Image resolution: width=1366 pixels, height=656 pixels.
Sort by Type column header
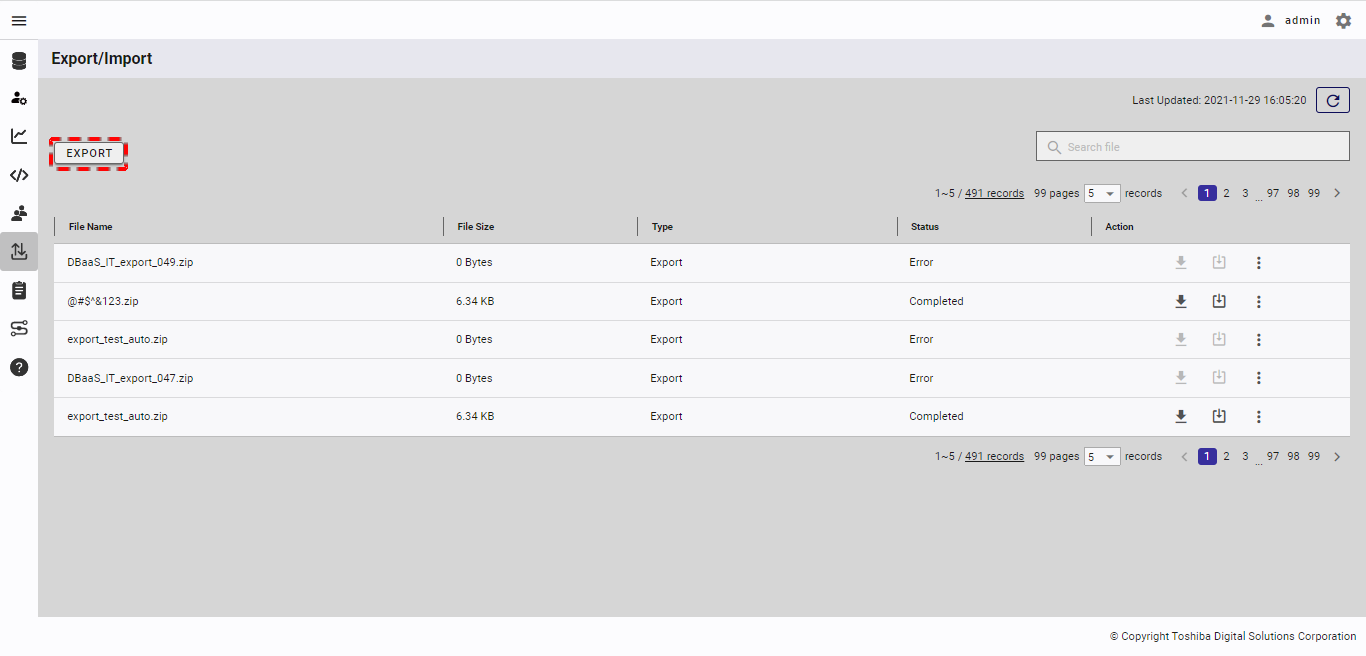662,227
